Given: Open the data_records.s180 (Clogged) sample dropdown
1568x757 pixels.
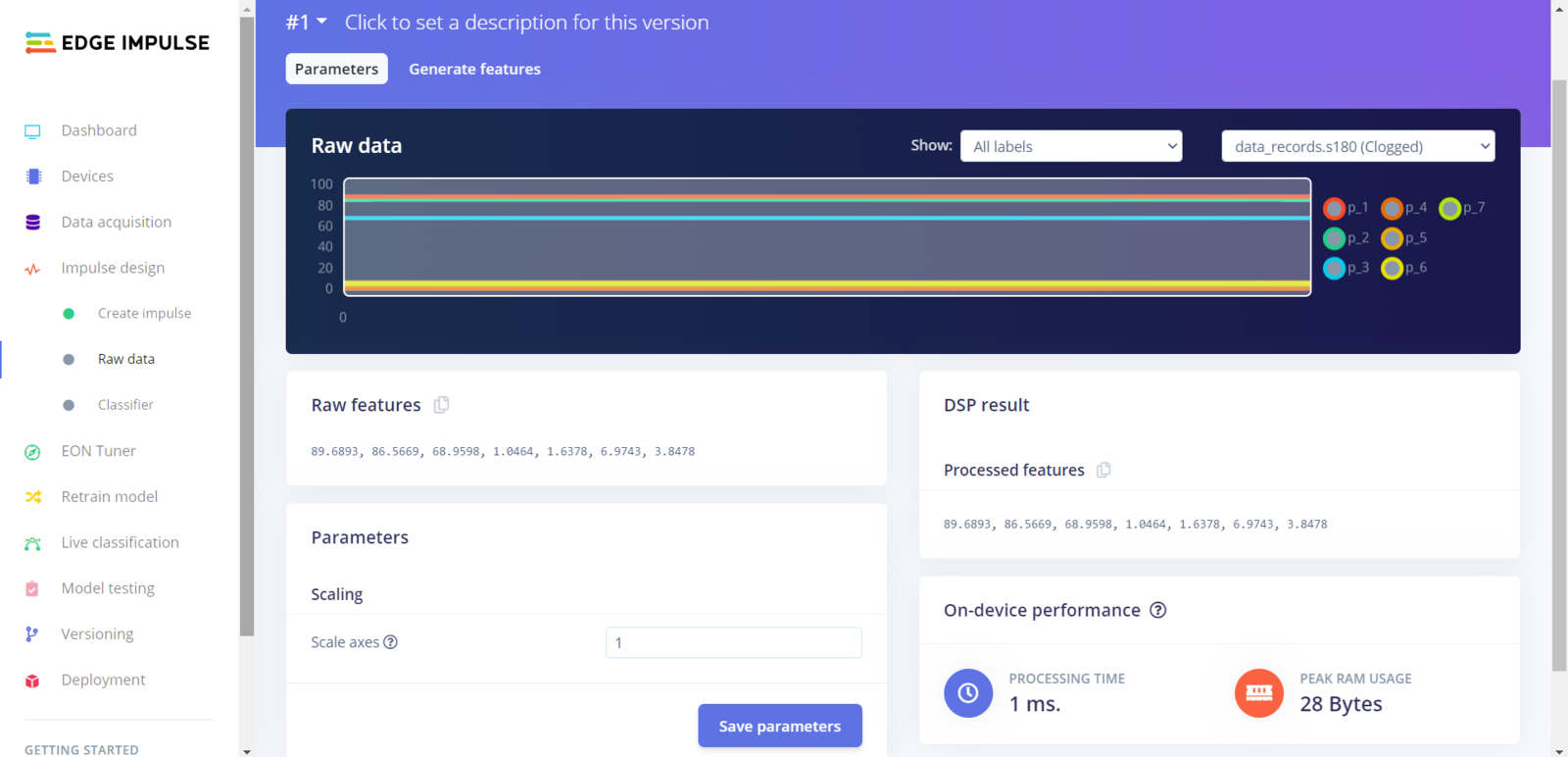Looking at the screenshot, I should coord(1357,146).
